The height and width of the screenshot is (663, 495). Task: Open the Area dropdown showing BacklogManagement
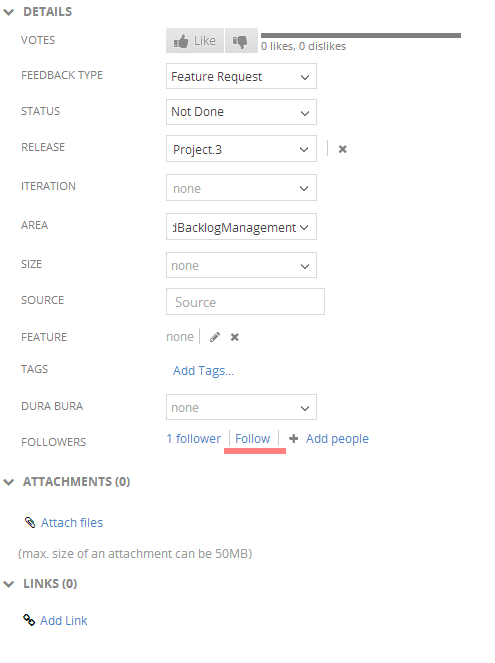pos(241,227)
